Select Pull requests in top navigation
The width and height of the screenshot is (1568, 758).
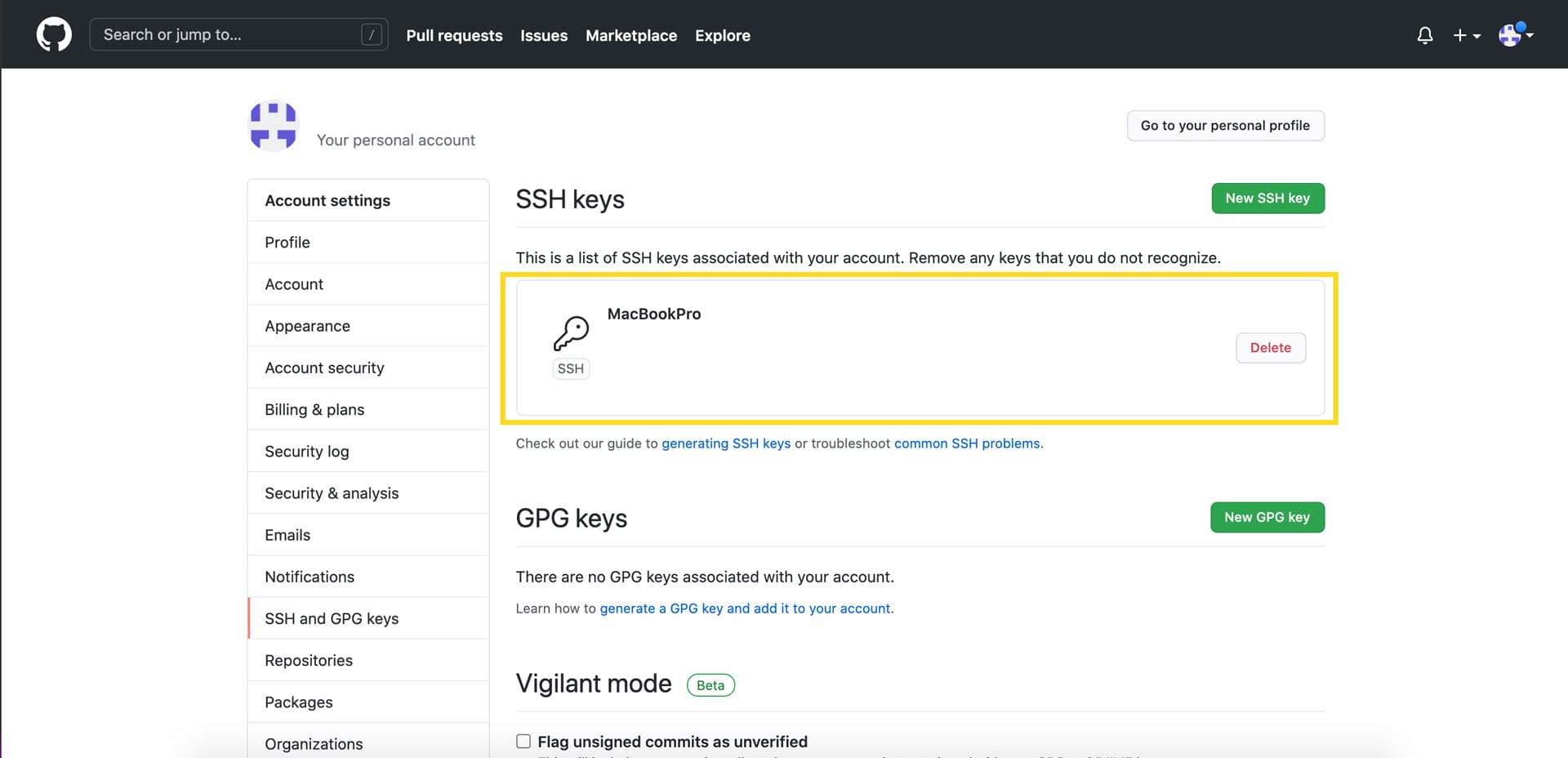coord(454,35)
